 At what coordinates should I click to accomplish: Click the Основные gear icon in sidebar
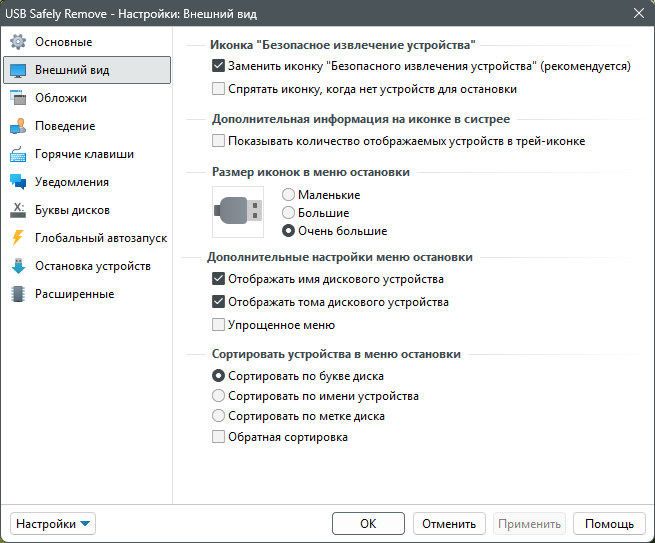pyautogui.click(x=17, y=42)
